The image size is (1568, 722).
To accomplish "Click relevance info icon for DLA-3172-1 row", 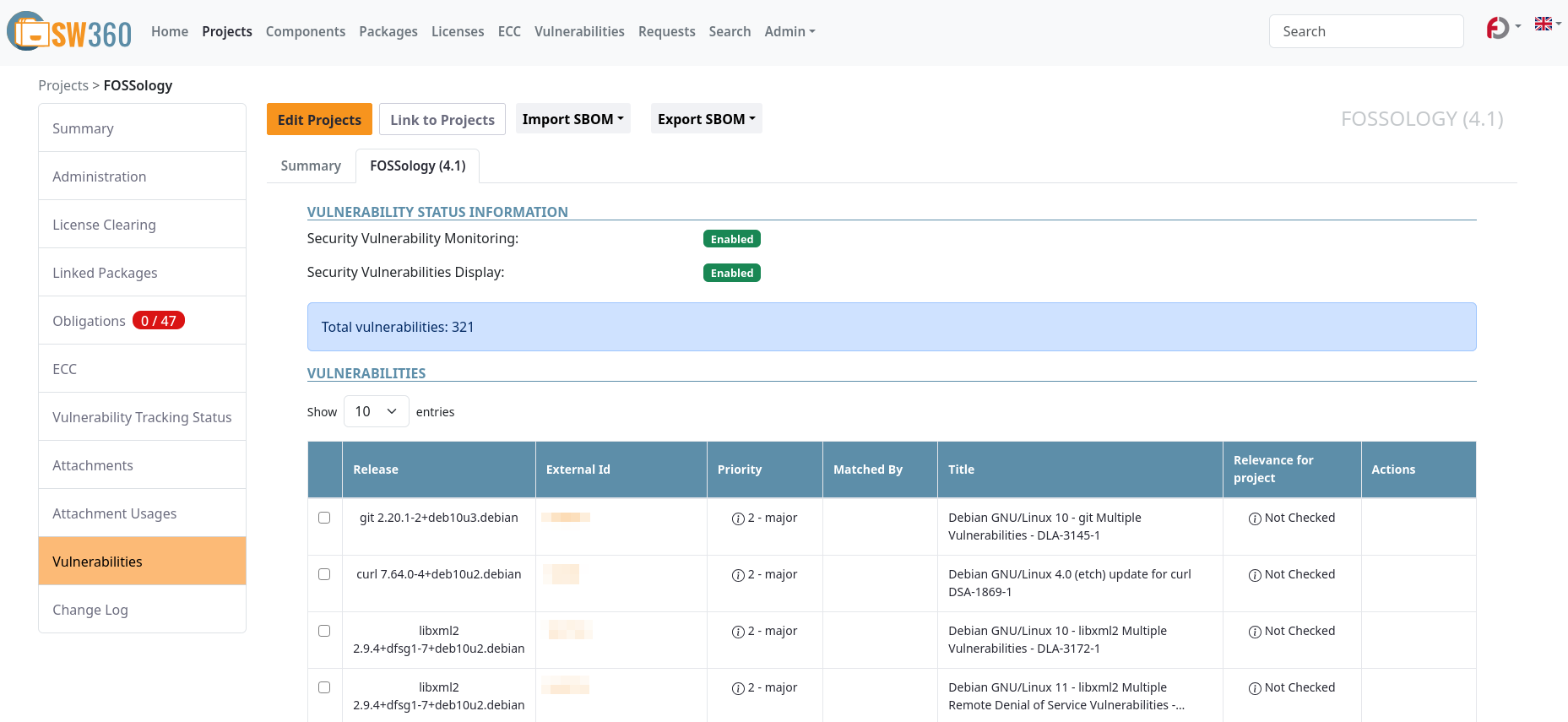I will [1255, 632].
